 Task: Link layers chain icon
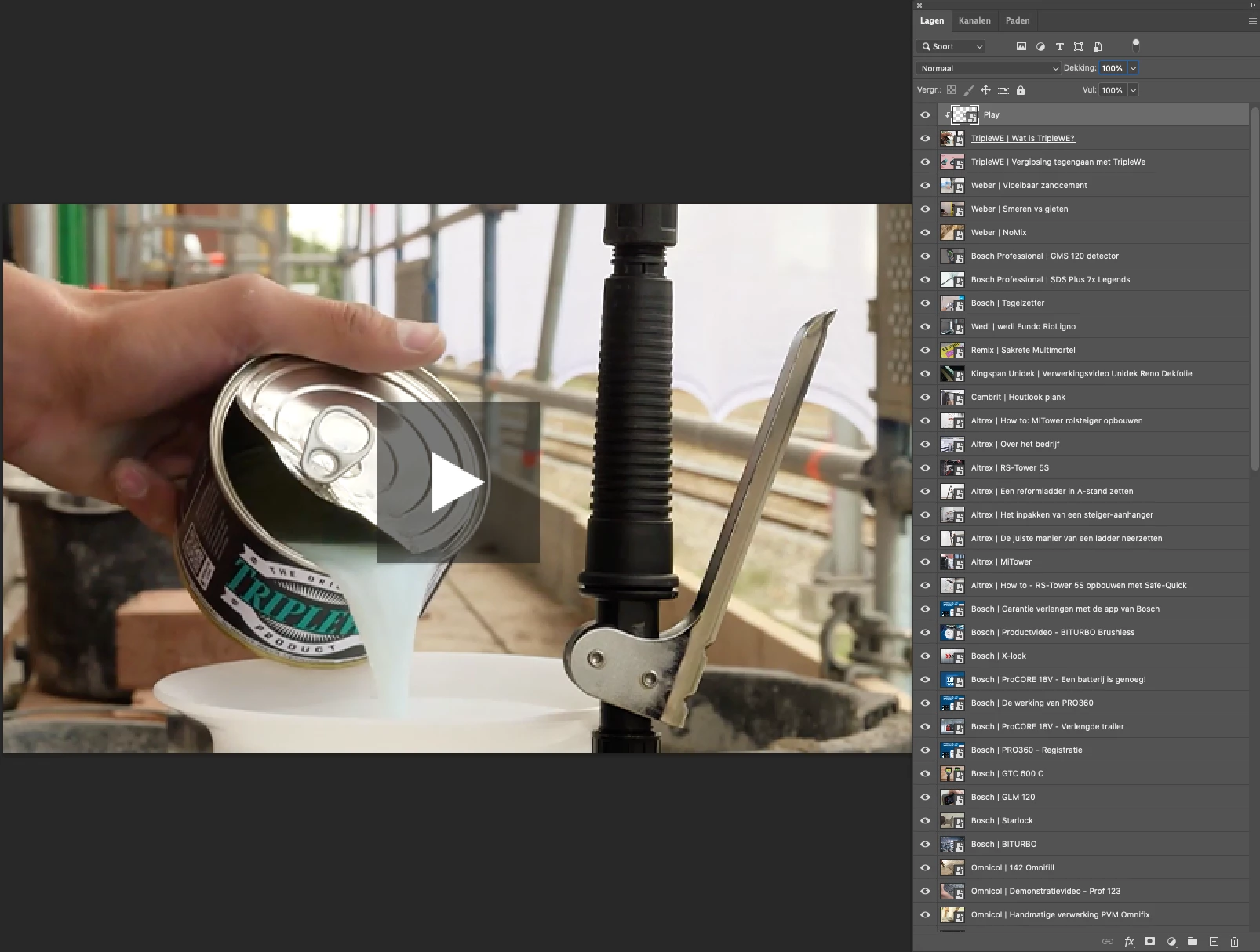click(x=1108, y=941)
